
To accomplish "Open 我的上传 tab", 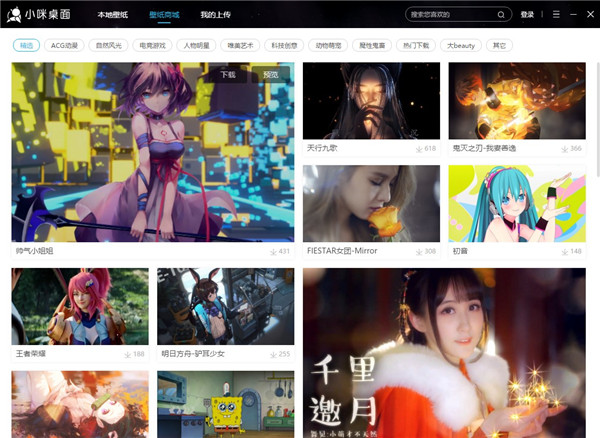I will click(215, 15).
